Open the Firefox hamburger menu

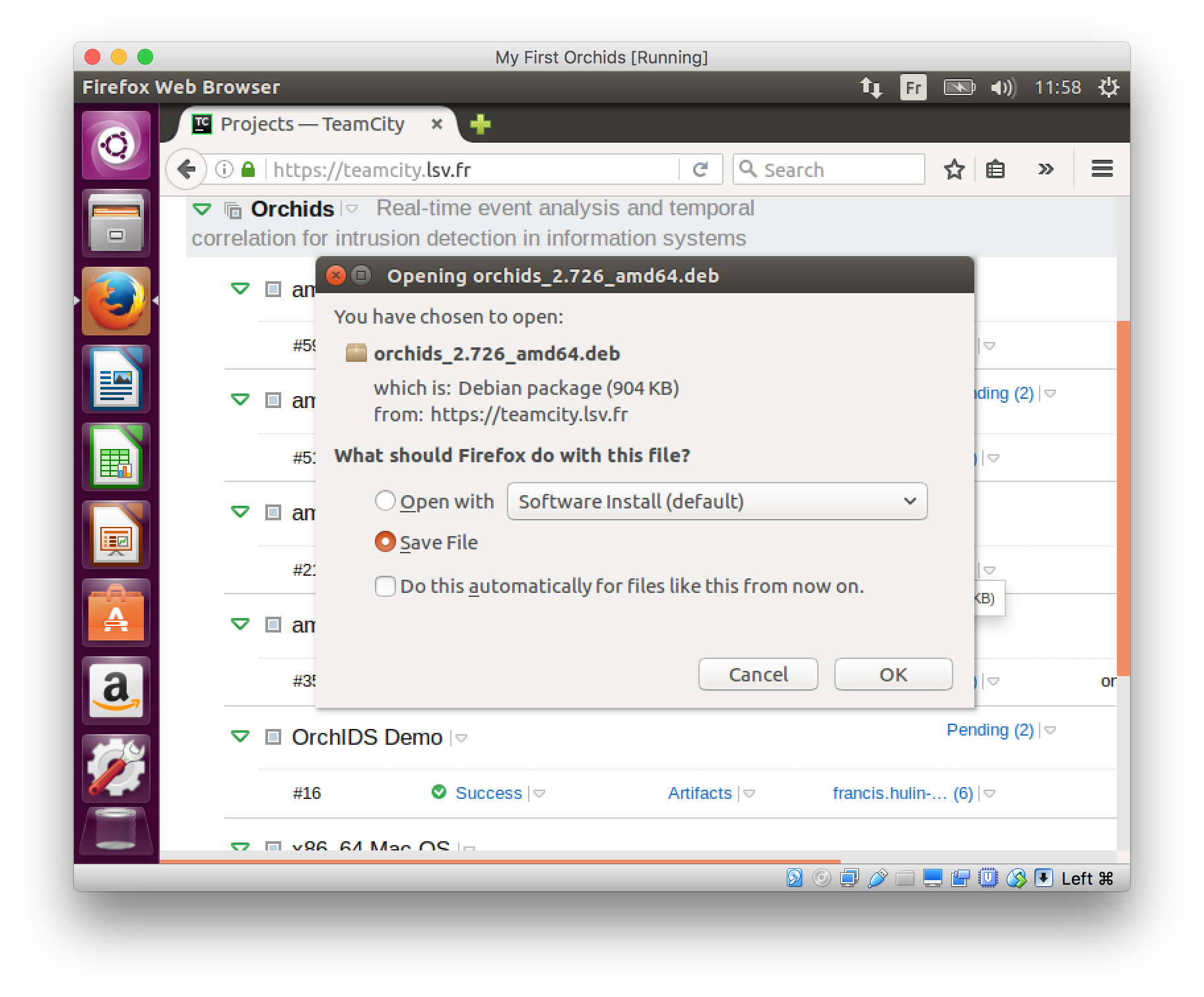click(x=1102, y=169)
